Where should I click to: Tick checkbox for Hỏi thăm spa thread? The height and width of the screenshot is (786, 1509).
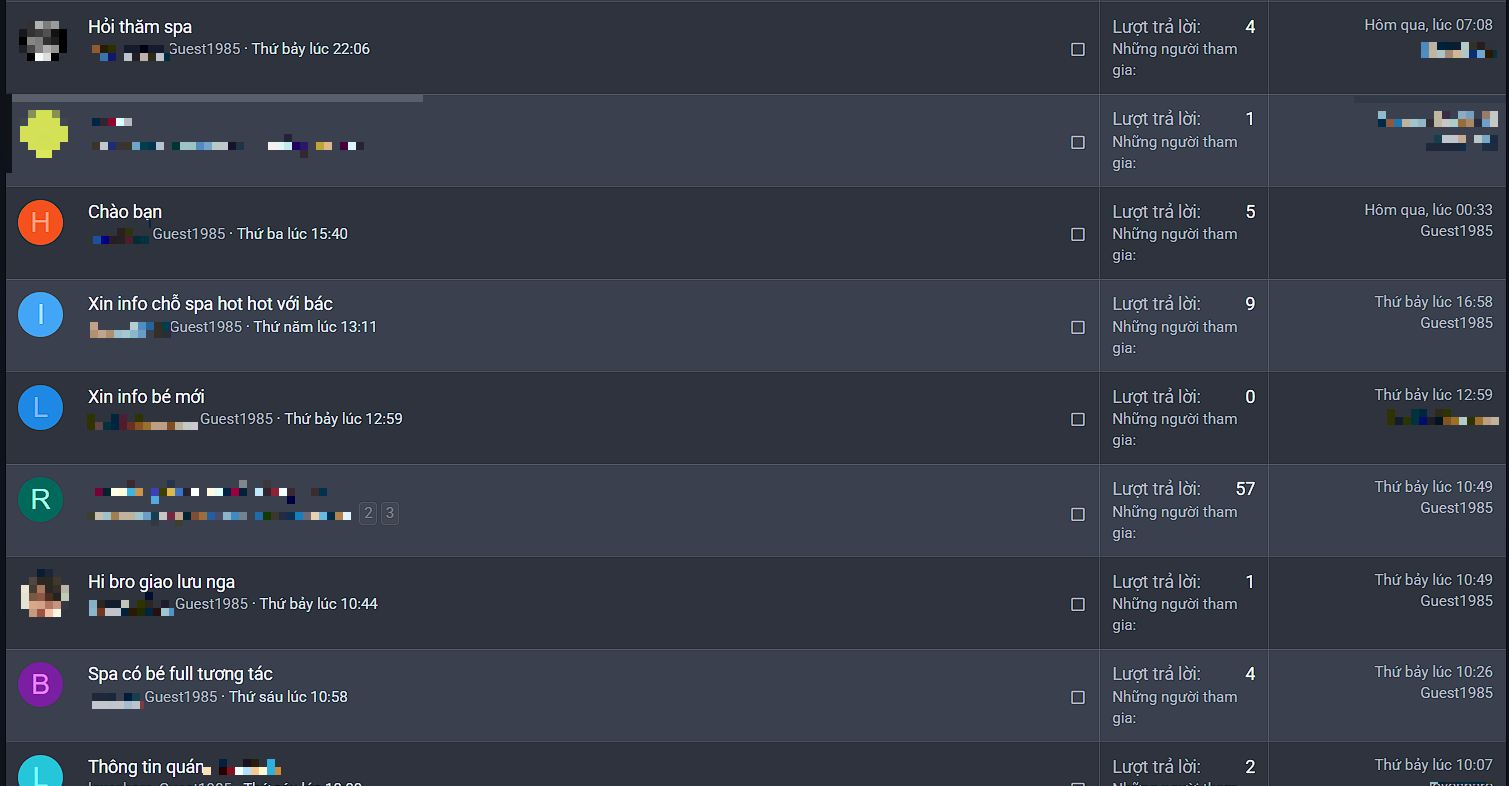point(1078,49)
